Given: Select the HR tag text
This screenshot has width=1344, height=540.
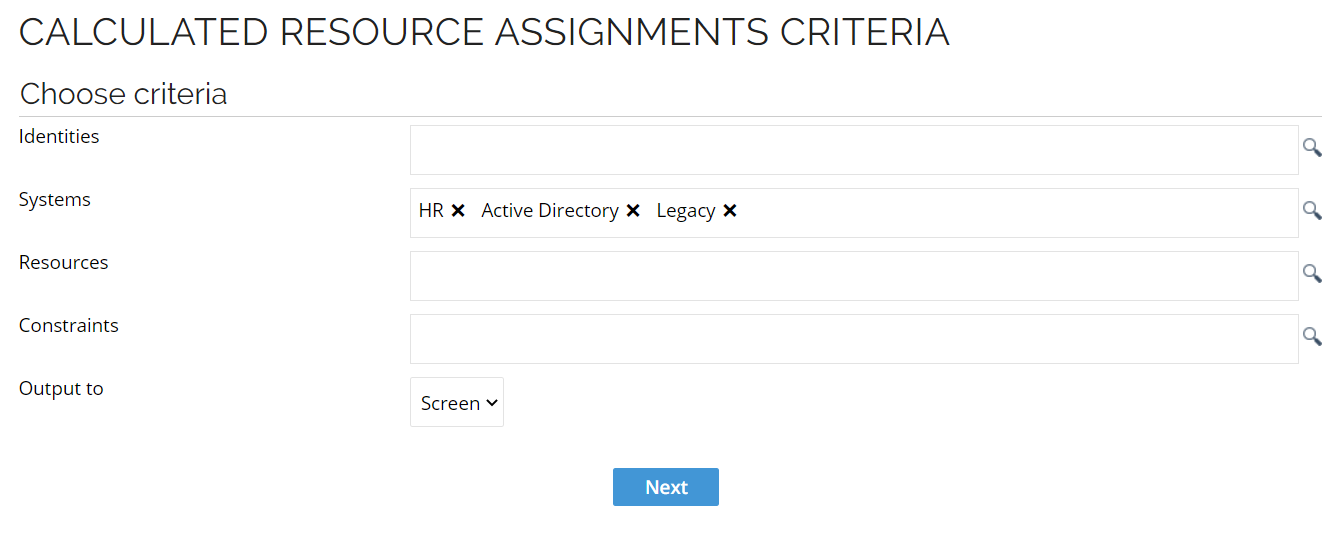Looking at the screenshot, I should coord(431,211).
